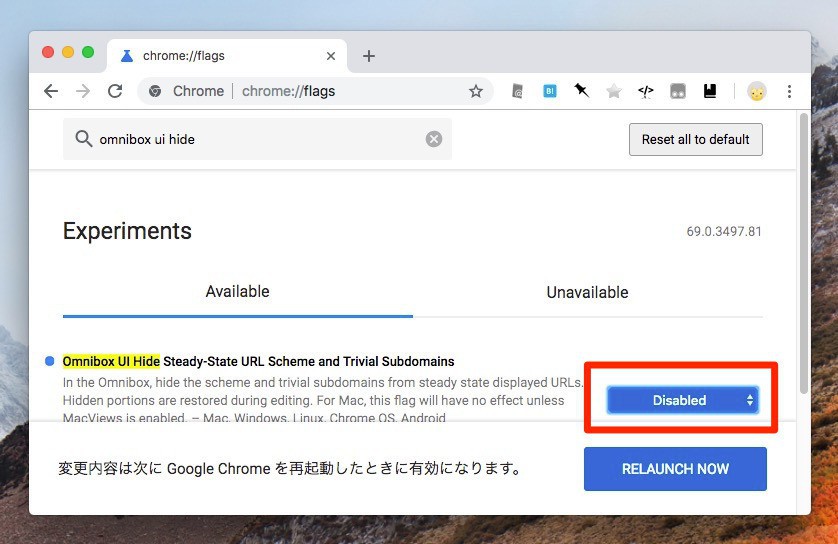The width and height of the screenshot is (838, 544).
Task: Click the page vertical scrollbar
Action: click(x=803, y=253)
